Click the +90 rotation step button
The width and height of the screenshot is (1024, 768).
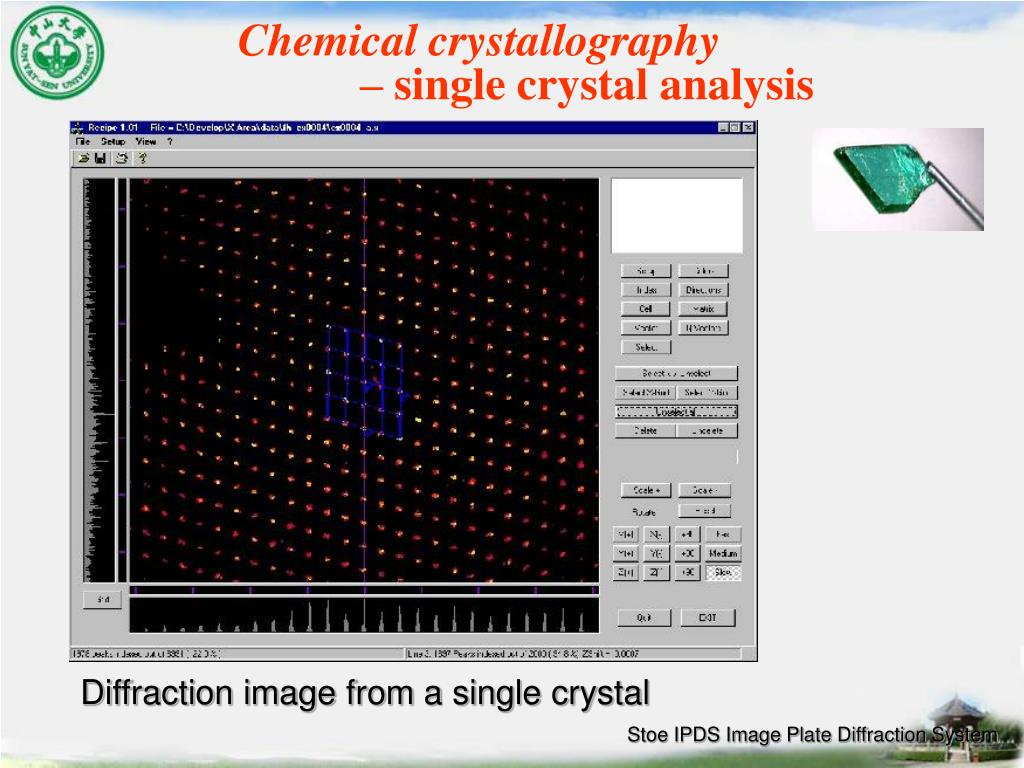tap(688, 572)
